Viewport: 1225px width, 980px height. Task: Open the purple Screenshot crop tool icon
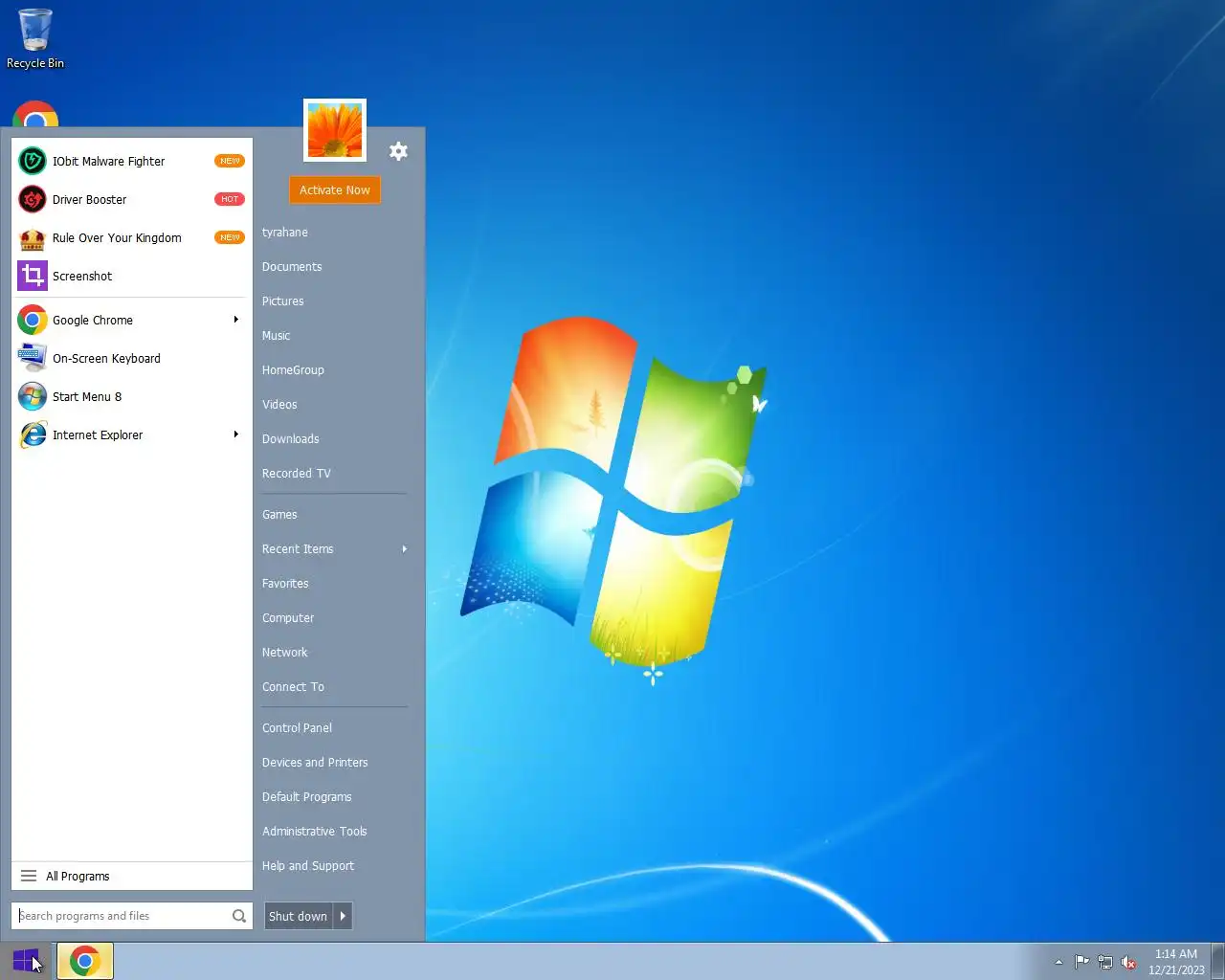tap(33, 276)
